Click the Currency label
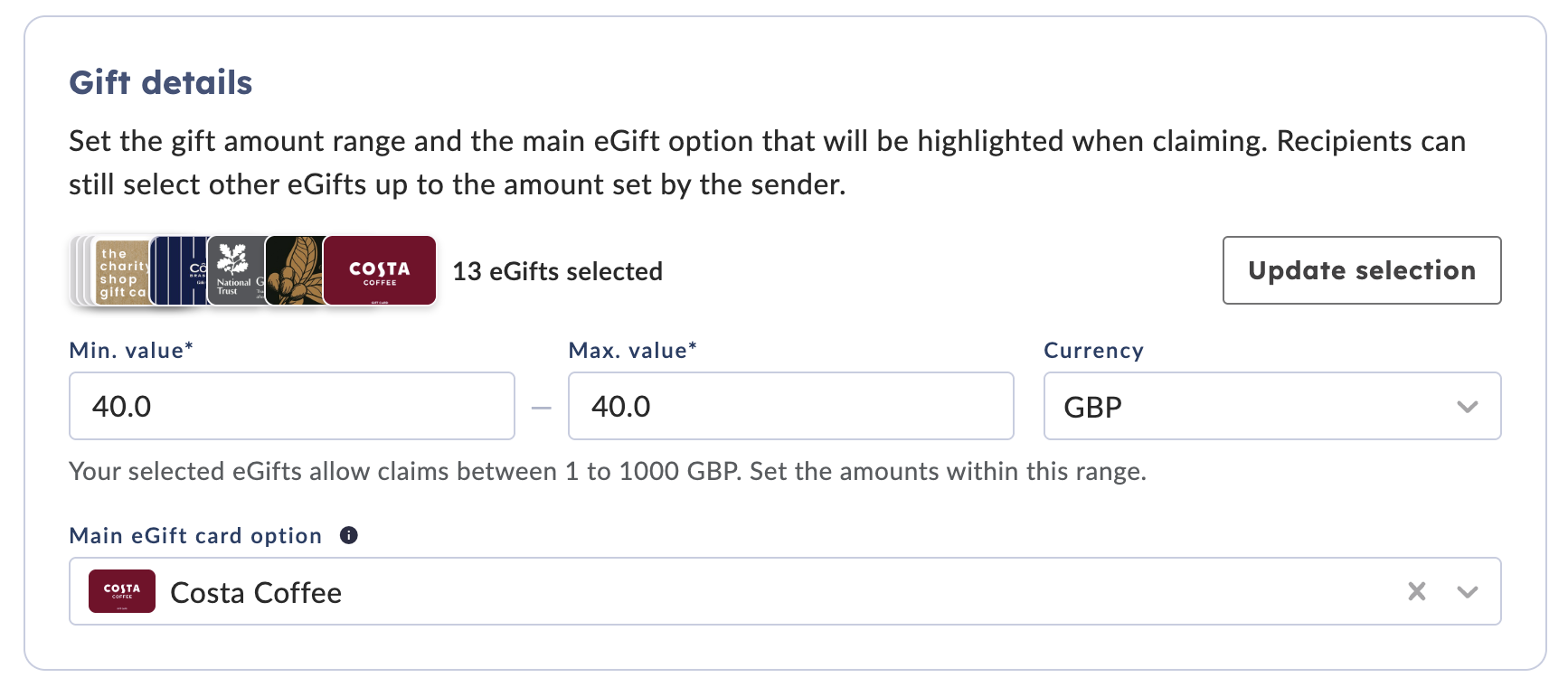 pyautogui.click(x=1093, y=350)
